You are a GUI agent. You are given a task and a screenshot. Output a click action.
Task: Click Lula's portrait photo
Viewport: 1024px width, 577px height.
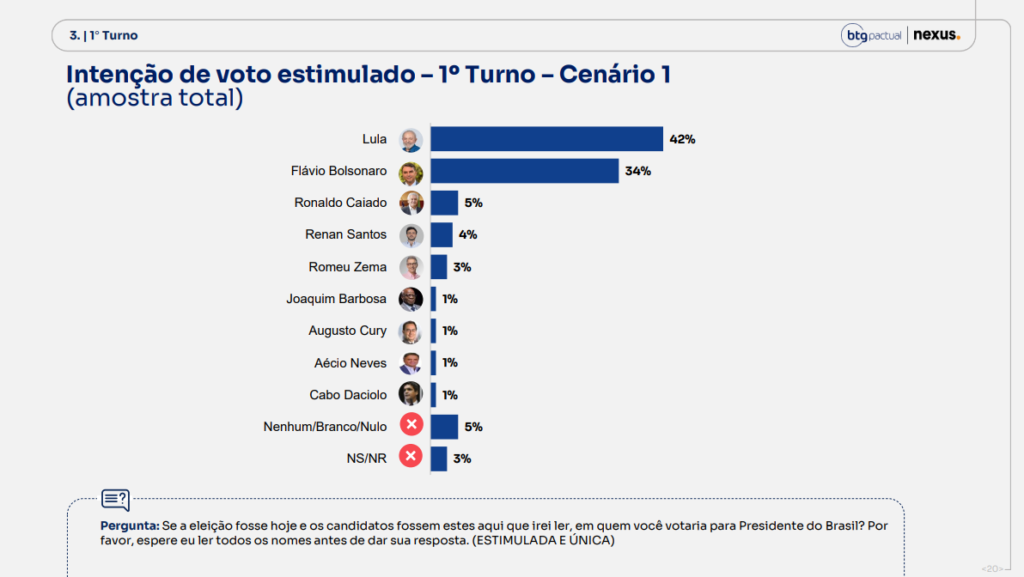click(411, 140)
